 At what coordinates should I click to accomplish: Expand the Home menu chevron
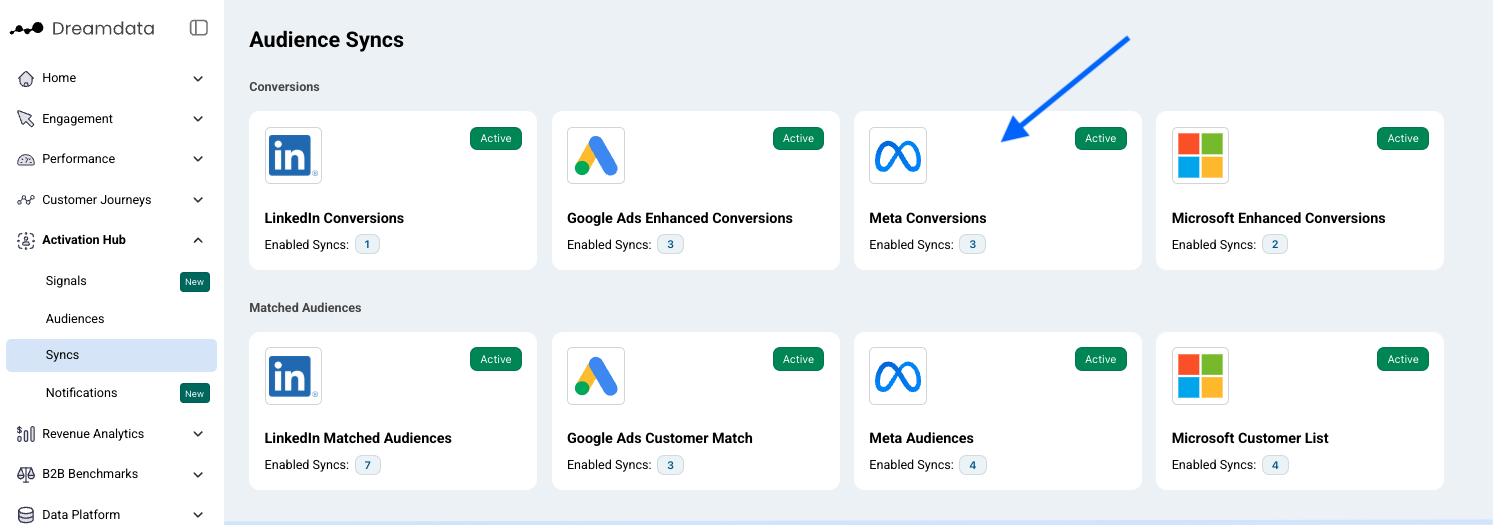click(198, 78)
